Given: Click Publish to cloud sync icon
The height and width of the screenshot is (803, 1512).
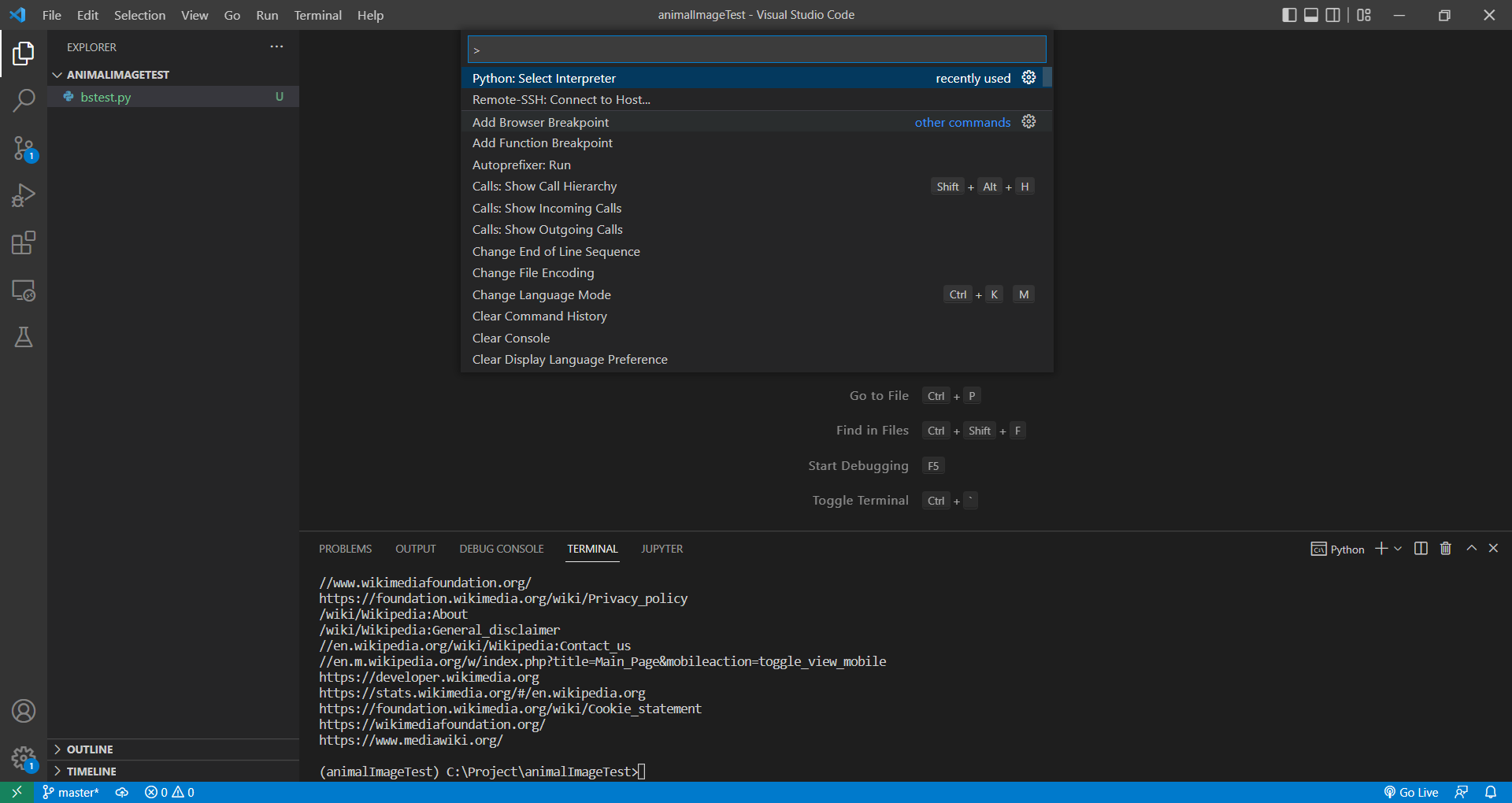Looking at the screenshot, I should point(122,792).
